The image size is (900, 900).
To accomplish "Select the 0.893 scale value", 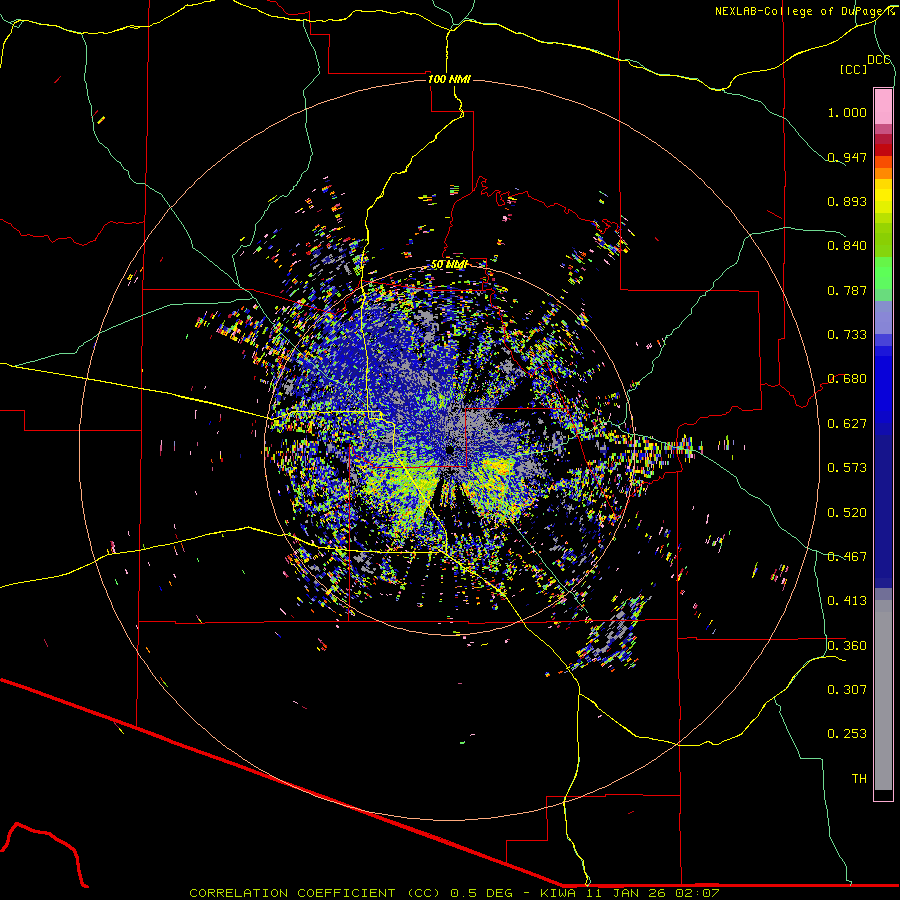I will click(x=847, y=201).
